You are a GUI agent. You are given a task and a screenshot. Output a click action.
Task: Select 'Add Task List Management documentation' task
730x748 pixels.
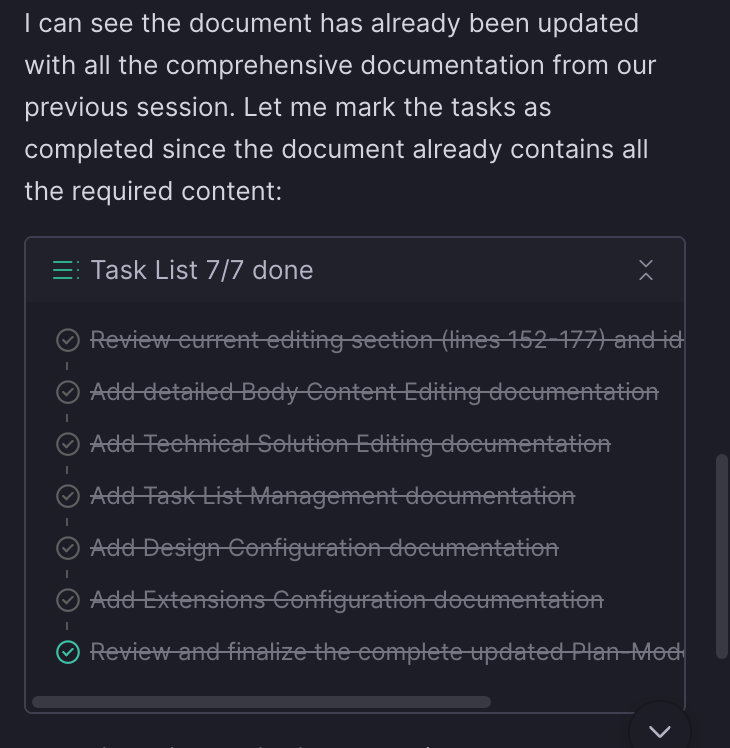[x=332, y=496]
